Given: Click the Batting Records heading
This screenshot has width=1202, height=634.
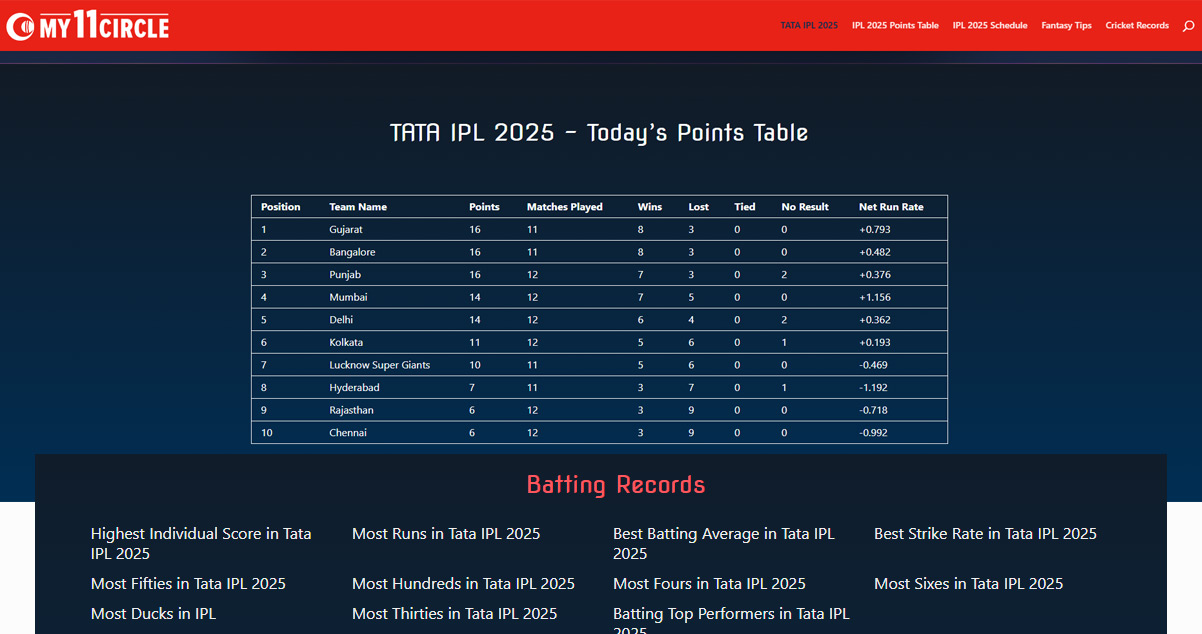Looking at the screenshot, I should [616, 485].
